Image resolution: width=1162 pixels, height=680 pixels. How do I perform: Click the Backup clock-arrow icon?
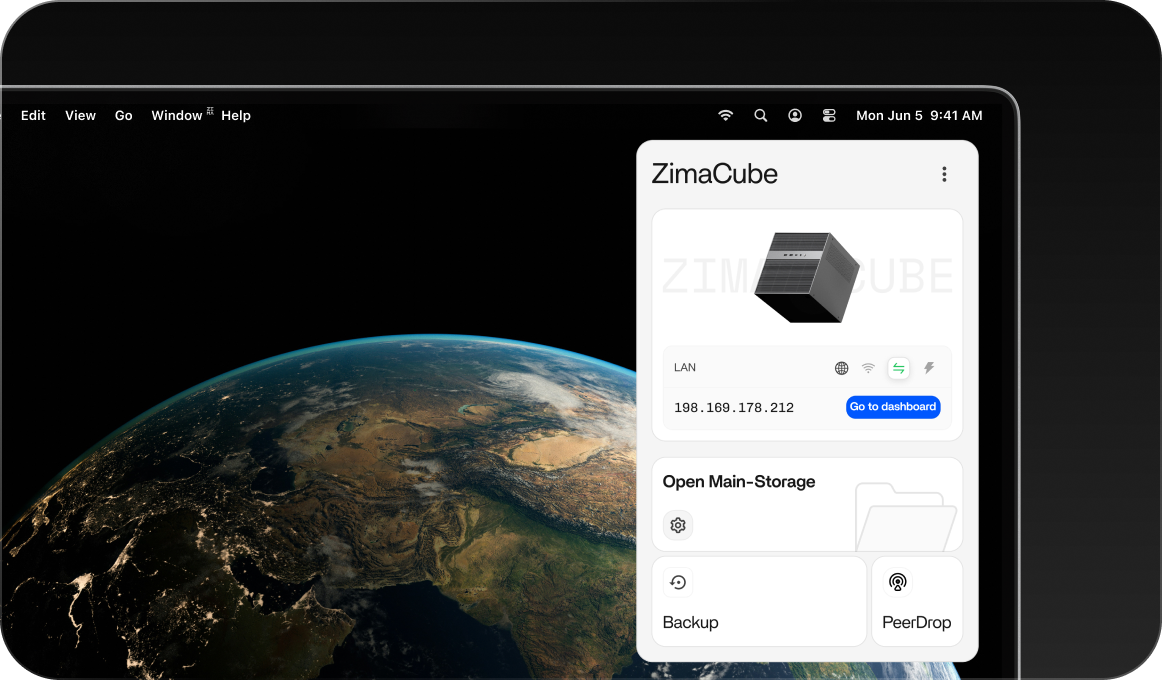click(x=677, y=582)
